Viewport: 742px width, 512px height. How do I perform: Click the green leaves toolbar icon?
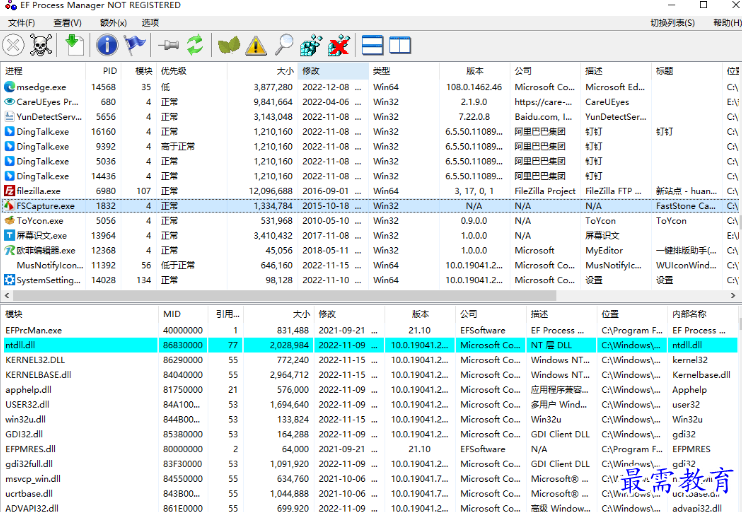pos(229,46)
